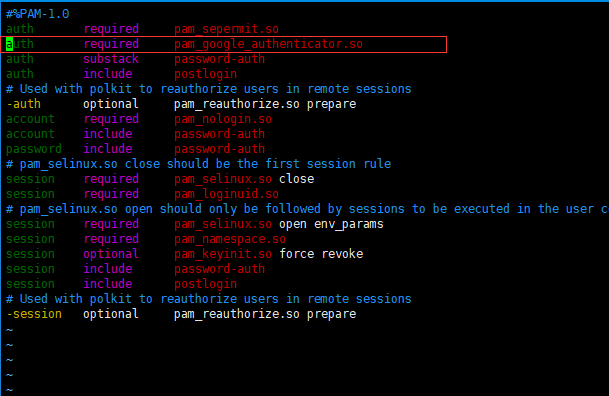Click the 'close should be first session' comment
609x396 pixels.
(198, 164)
